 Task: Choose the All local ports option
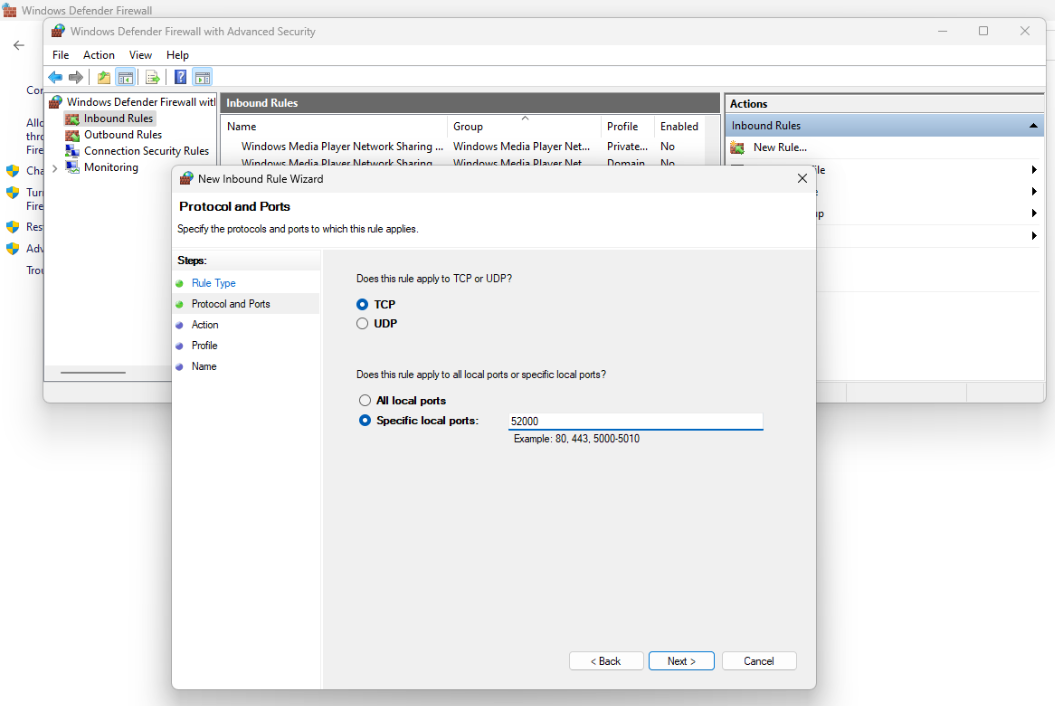coord(365,401)
